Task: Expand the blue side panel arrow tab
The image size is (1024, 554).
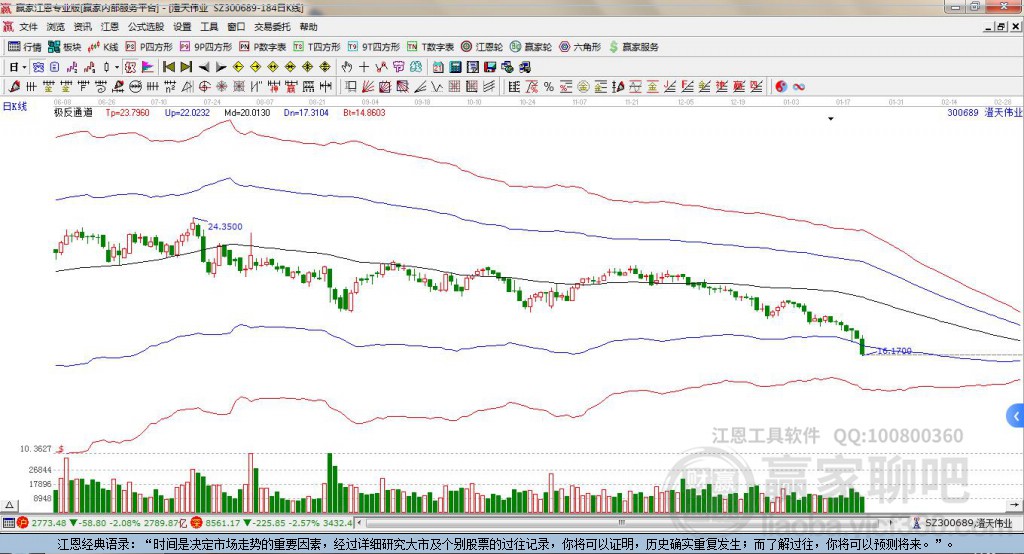Action: (x=1016, y=416)
